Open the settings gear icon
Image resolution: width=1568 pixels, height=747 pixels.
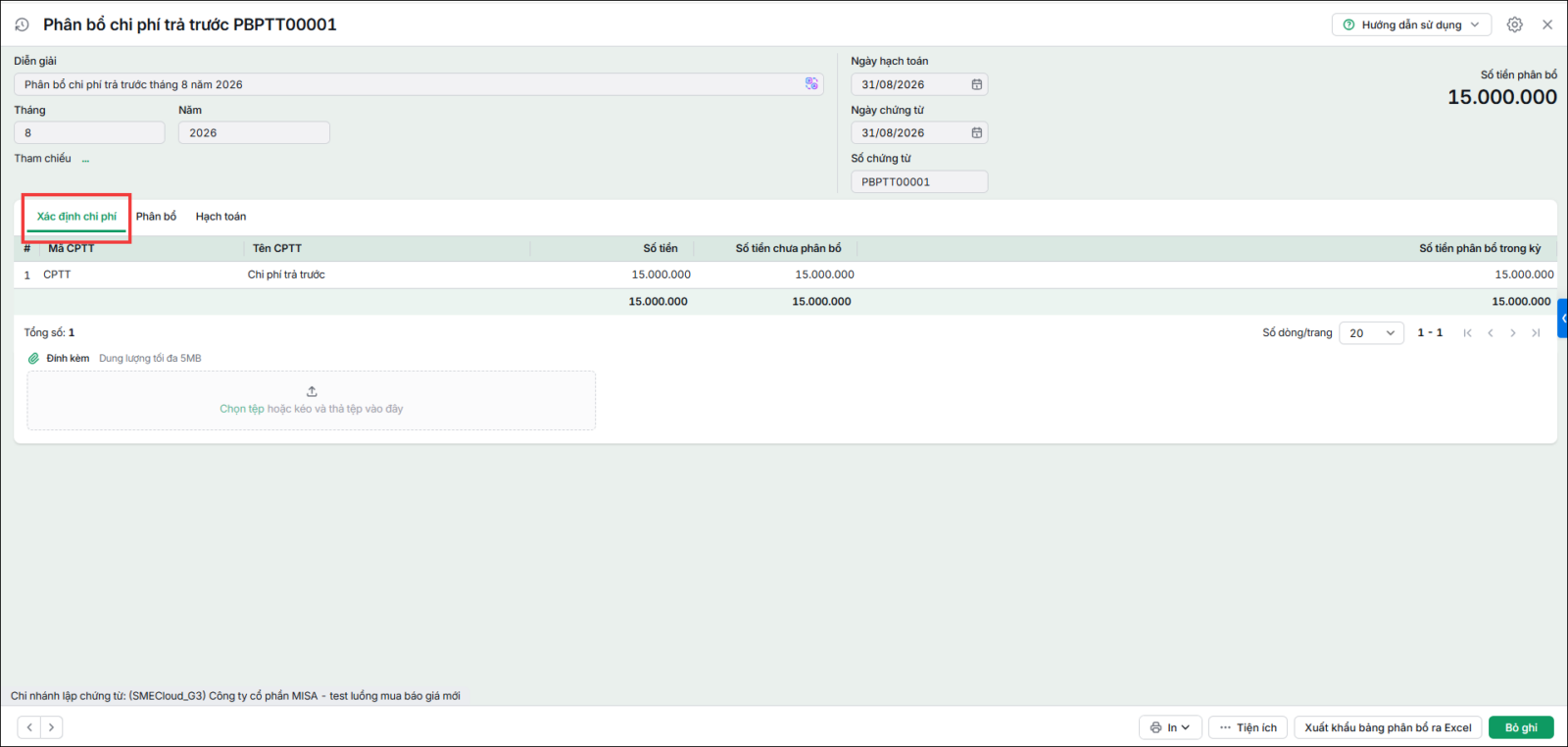[1514, 25]
